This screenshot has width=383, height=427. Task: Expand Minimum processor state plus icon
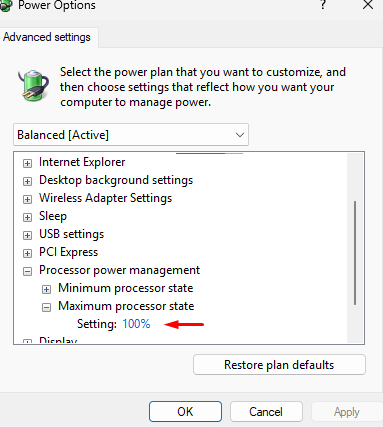(46, 289)
